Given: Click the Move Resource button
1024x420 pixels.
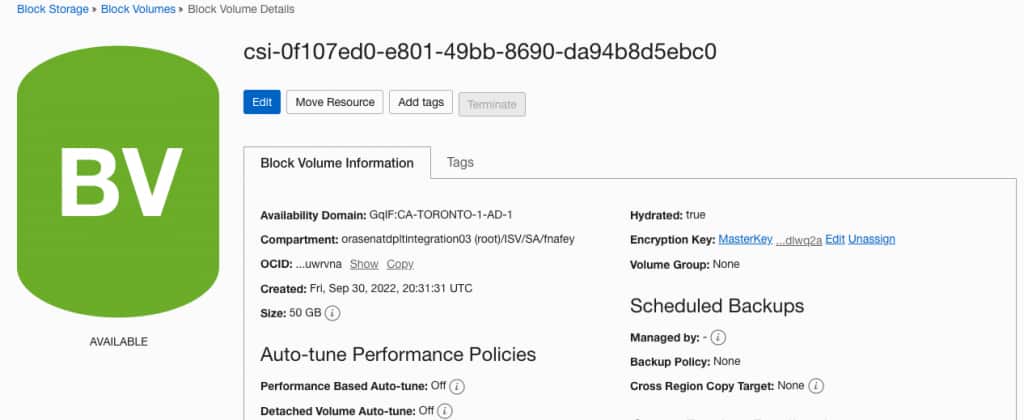Looking at the screenshot, I should [x=335, y=102].
